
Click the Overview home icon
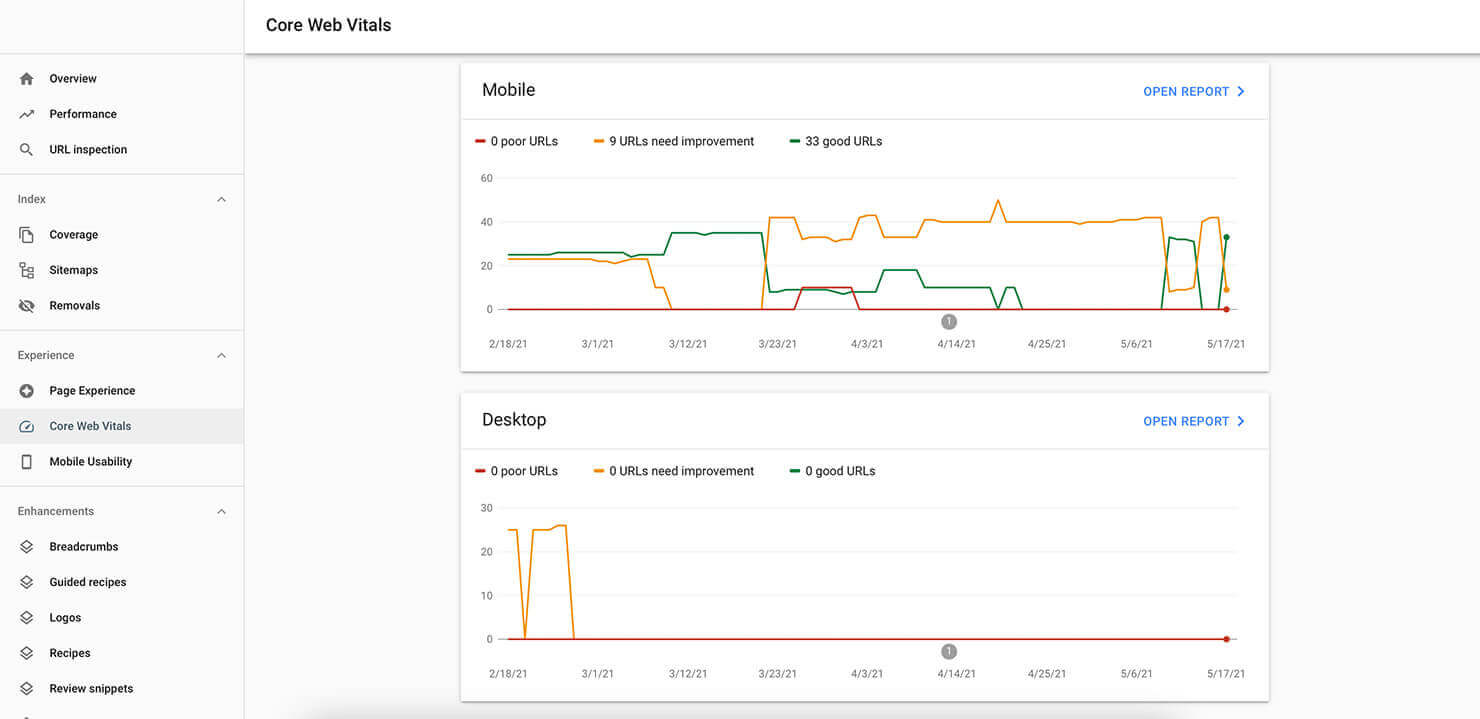click(x=27, y=79)
